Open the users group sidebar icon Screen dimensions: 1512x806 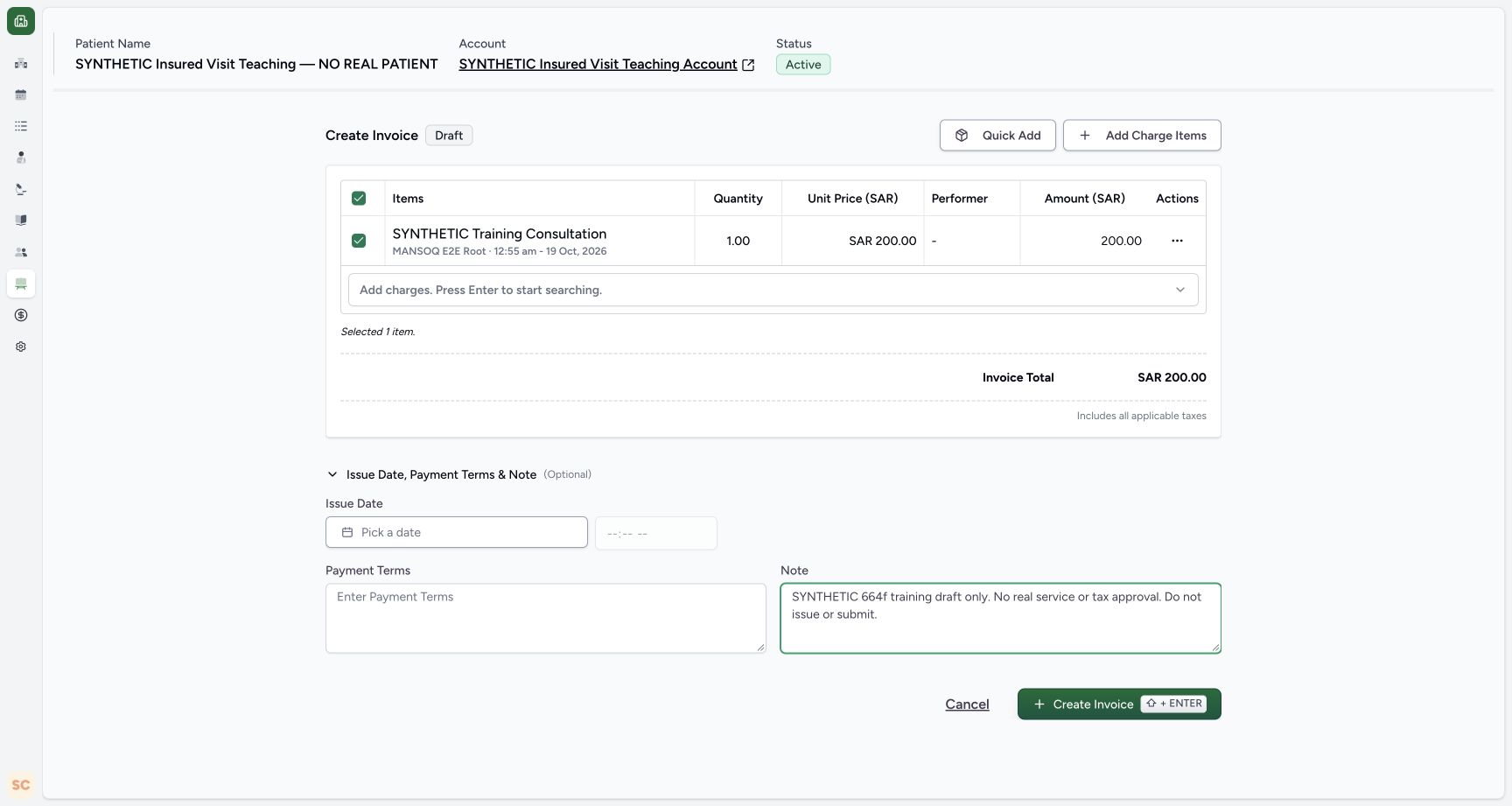click(21, 252)
